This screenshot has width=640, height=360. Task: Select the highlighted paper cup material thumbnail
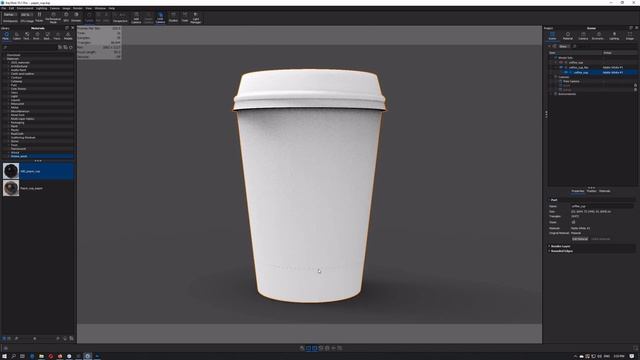coord(11,171)
